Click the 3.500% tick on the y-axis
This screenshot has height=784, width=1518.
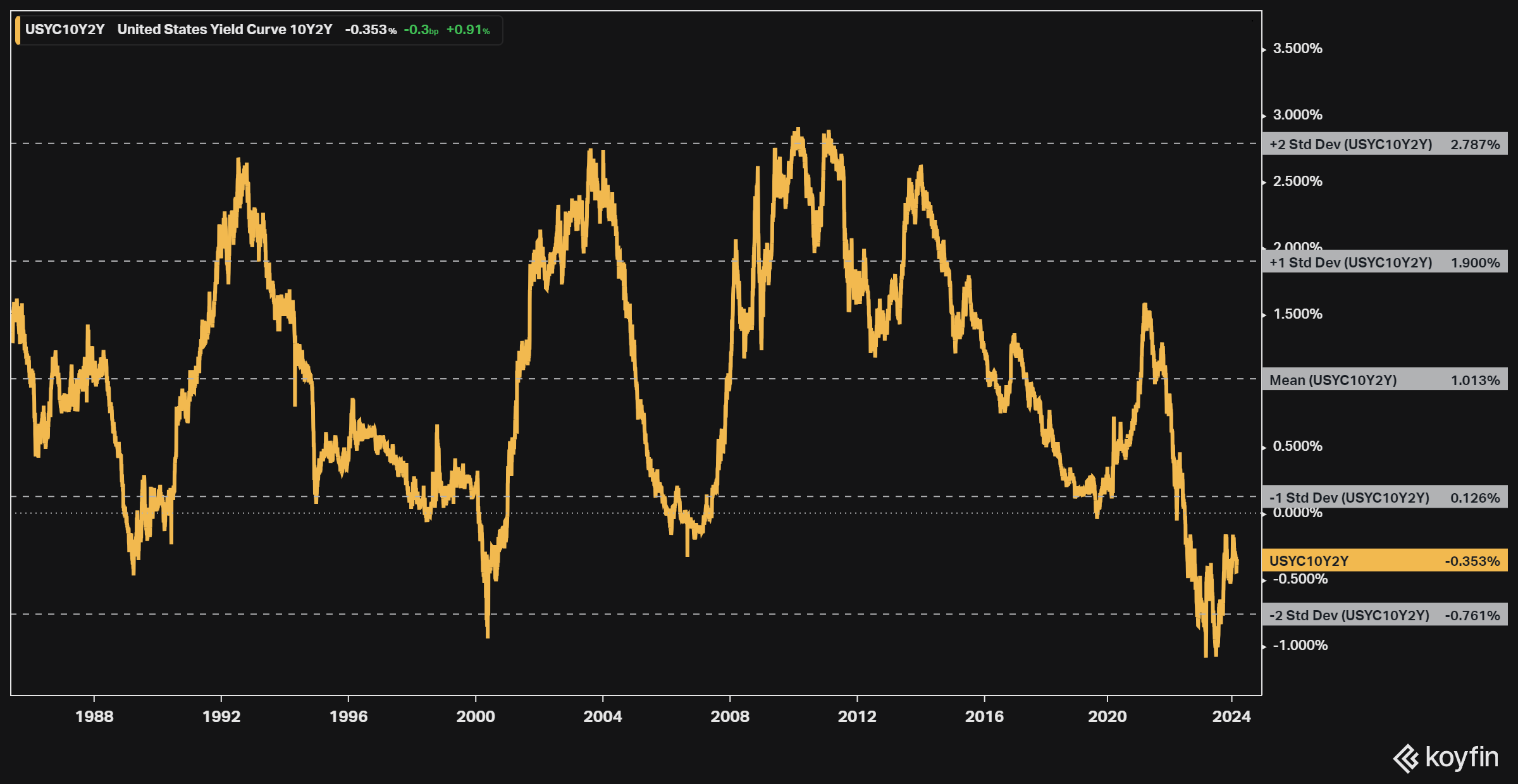[1297, 49]
